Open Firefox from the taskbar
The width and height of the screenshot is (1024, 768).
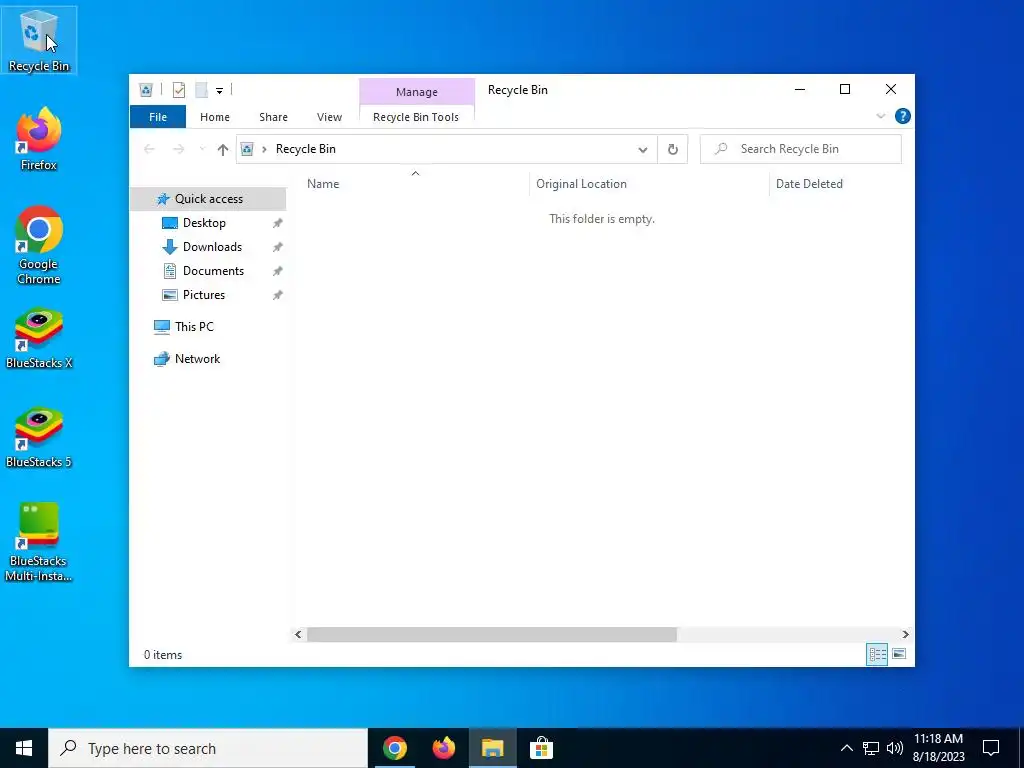pos(443,748)
